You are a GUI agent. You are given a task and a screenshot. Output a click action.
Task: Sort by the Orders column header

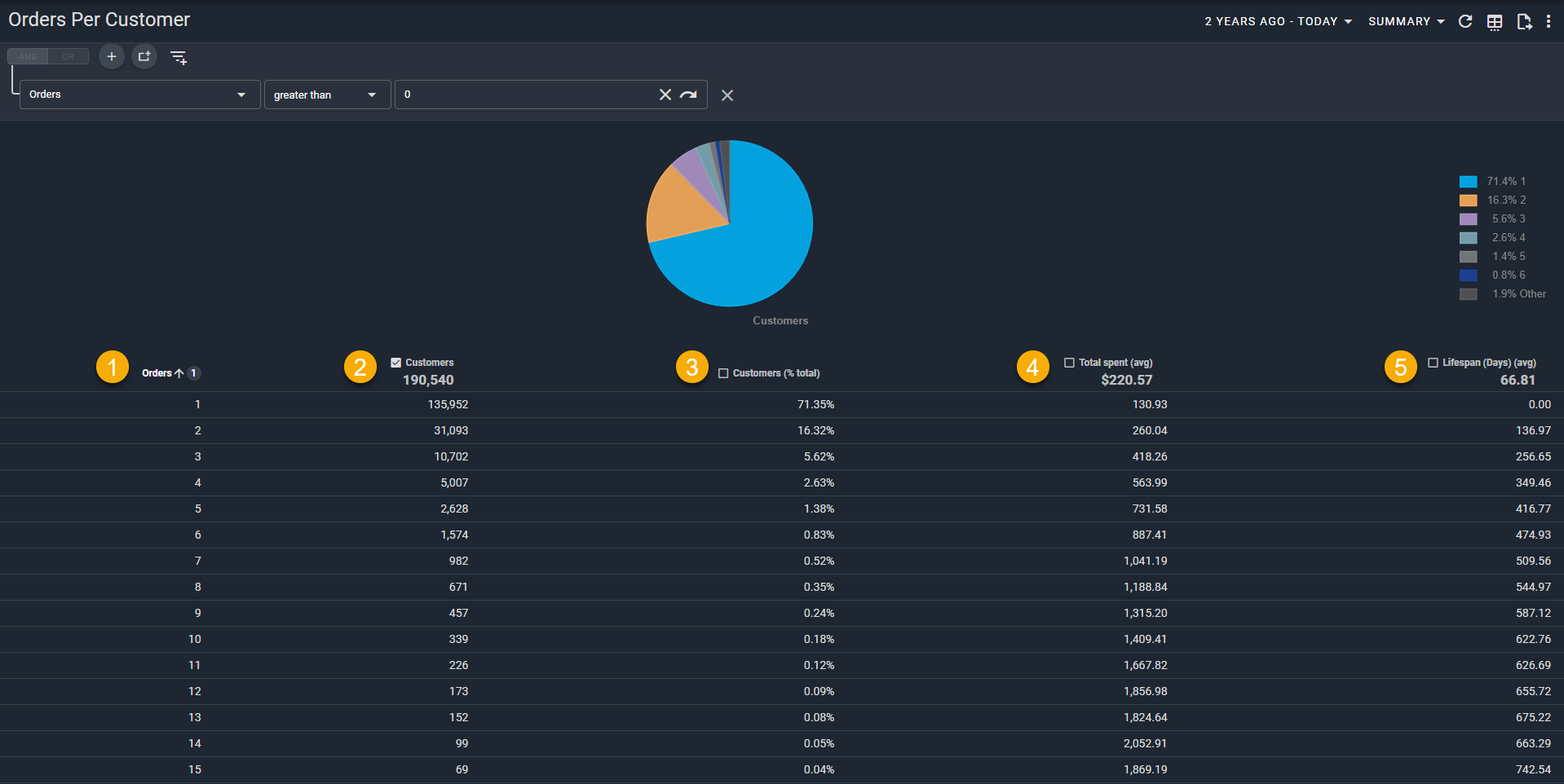(157, 373)
